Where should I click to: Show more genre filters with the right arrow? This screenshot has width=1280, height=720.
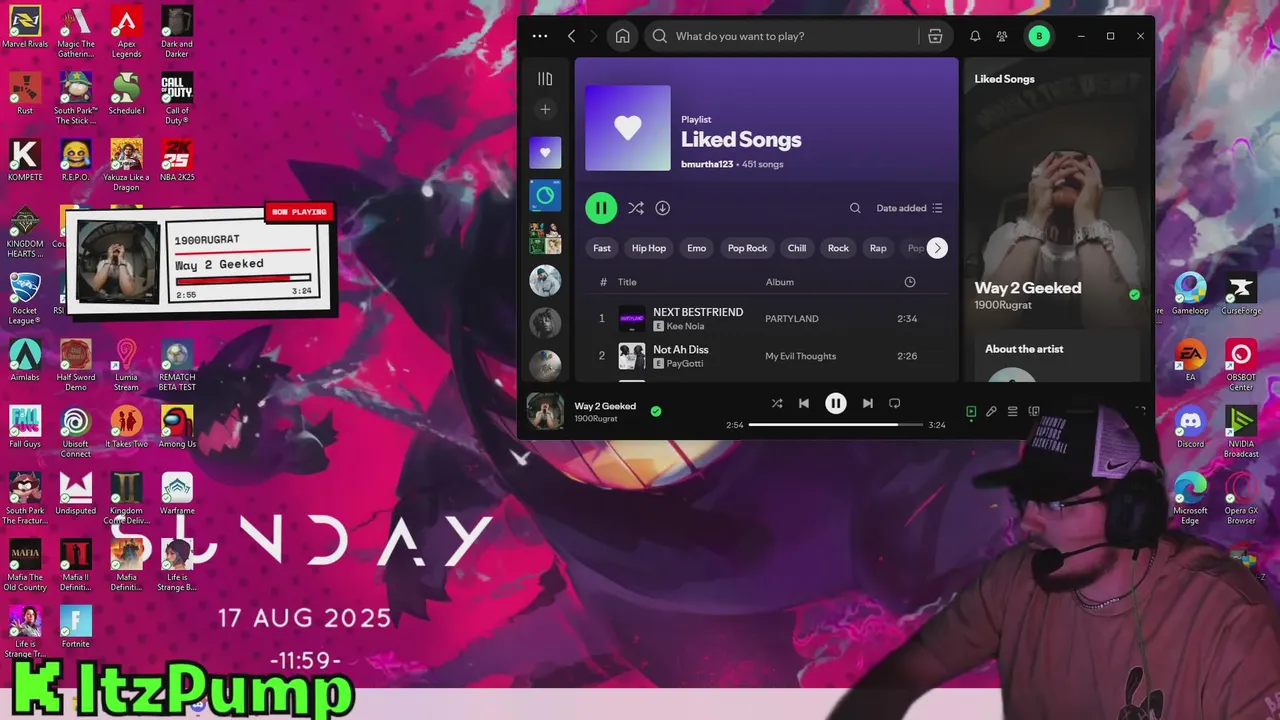click(x=937, y=248)
